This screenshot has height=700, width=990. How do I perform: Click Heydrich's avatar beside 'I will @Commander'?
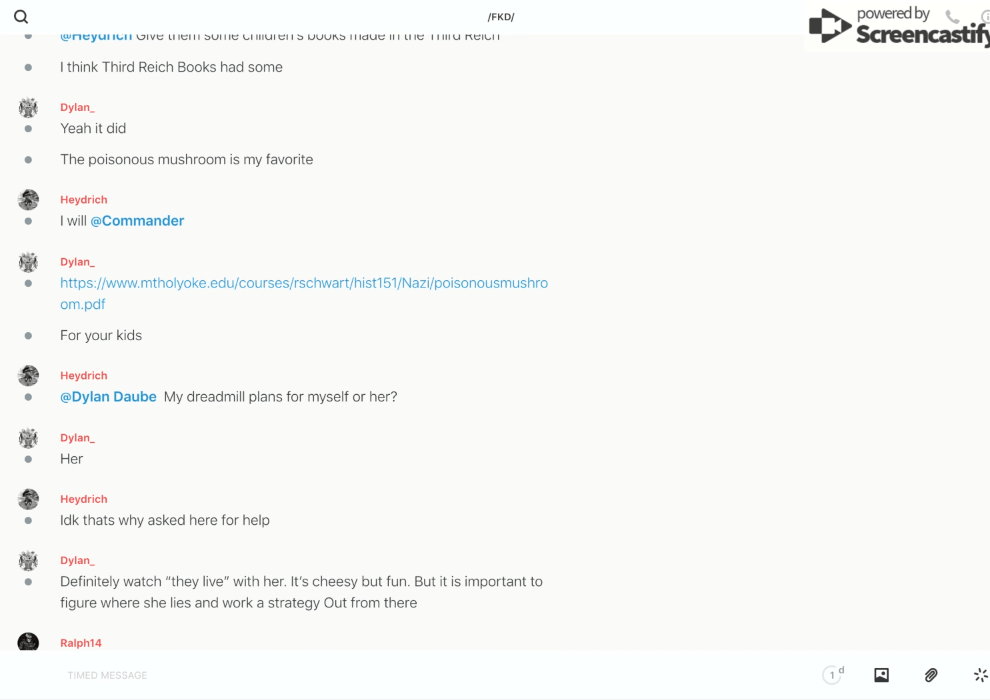click(x=28, y=200)
